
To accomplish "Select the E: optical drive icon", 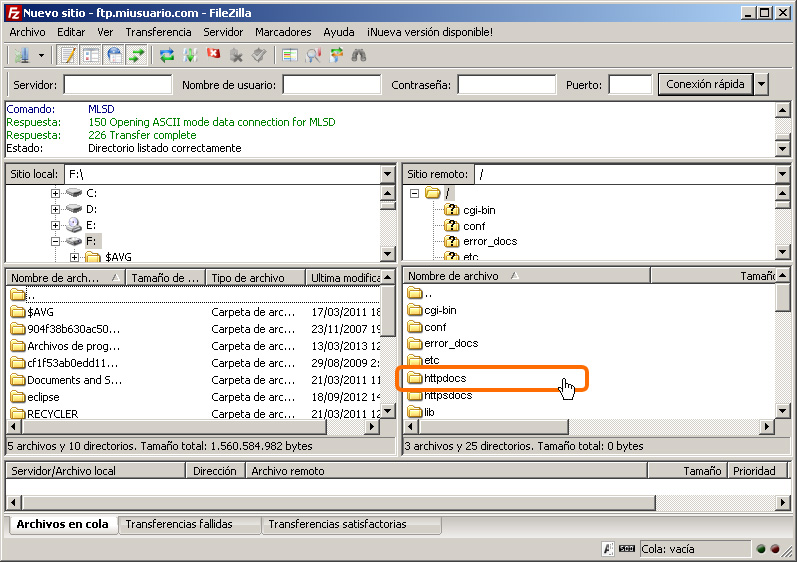I will pos(74,225).
